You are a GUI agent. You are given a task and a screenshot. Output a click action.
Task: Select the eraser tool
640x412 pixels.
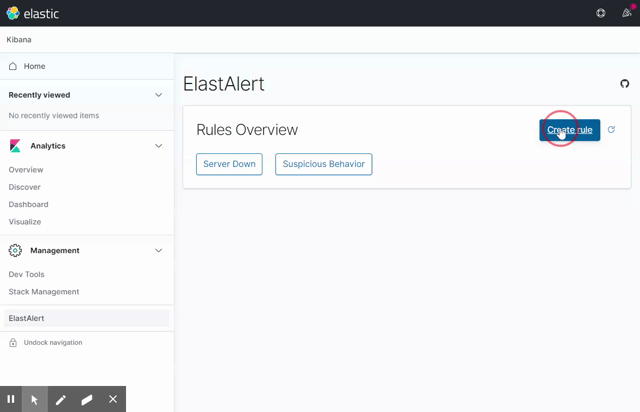87,399
